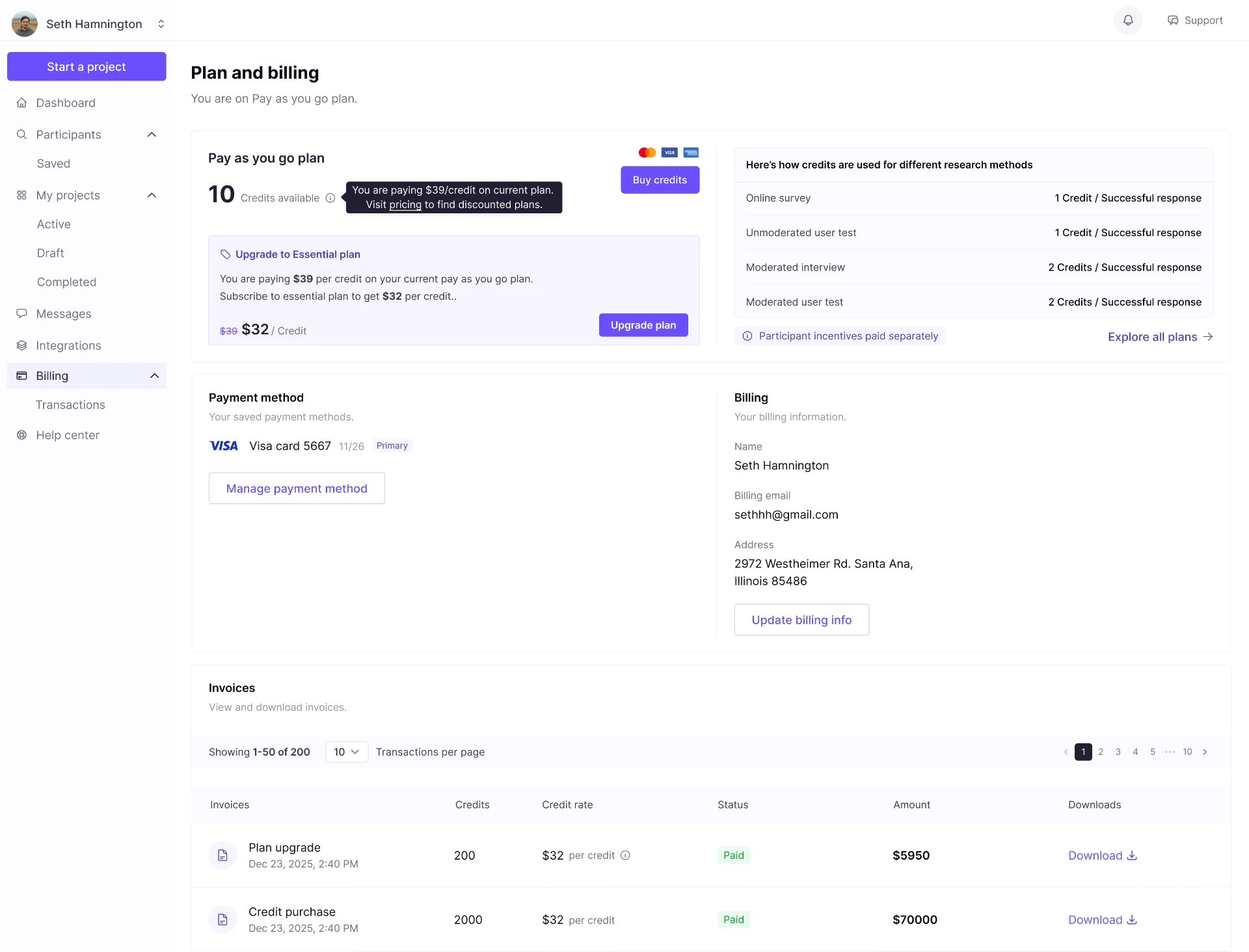Click the notification bell icon
The image size is (1249, 952).
(1128, 20)
